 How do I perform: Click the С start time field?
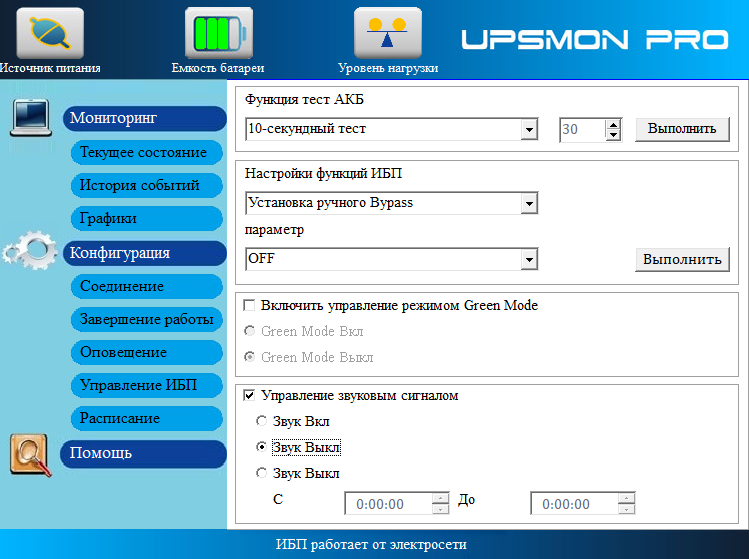(x=388, y=504)
